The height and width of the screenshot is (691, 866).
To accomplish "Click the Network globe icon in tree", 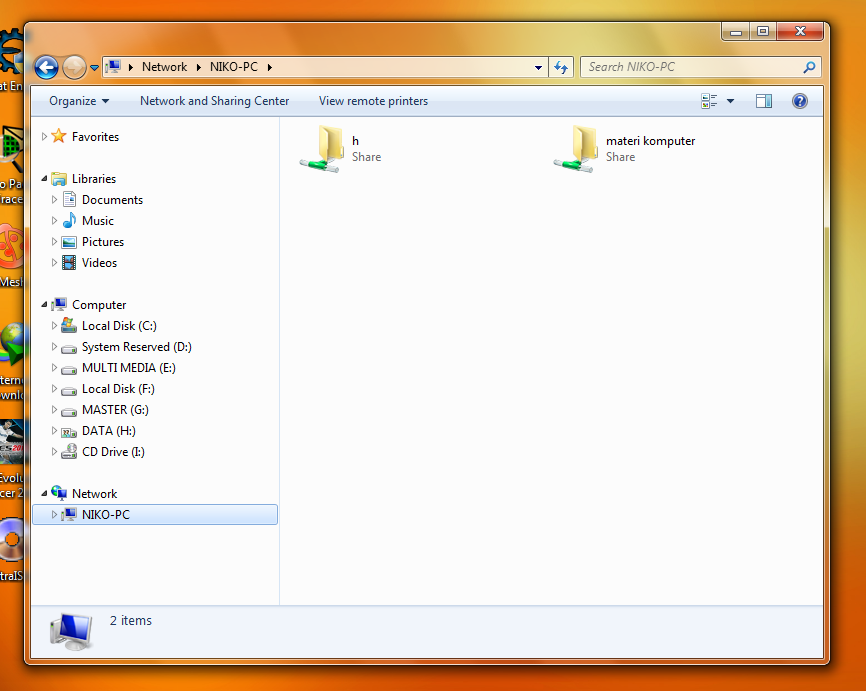I will coord(59,493).
